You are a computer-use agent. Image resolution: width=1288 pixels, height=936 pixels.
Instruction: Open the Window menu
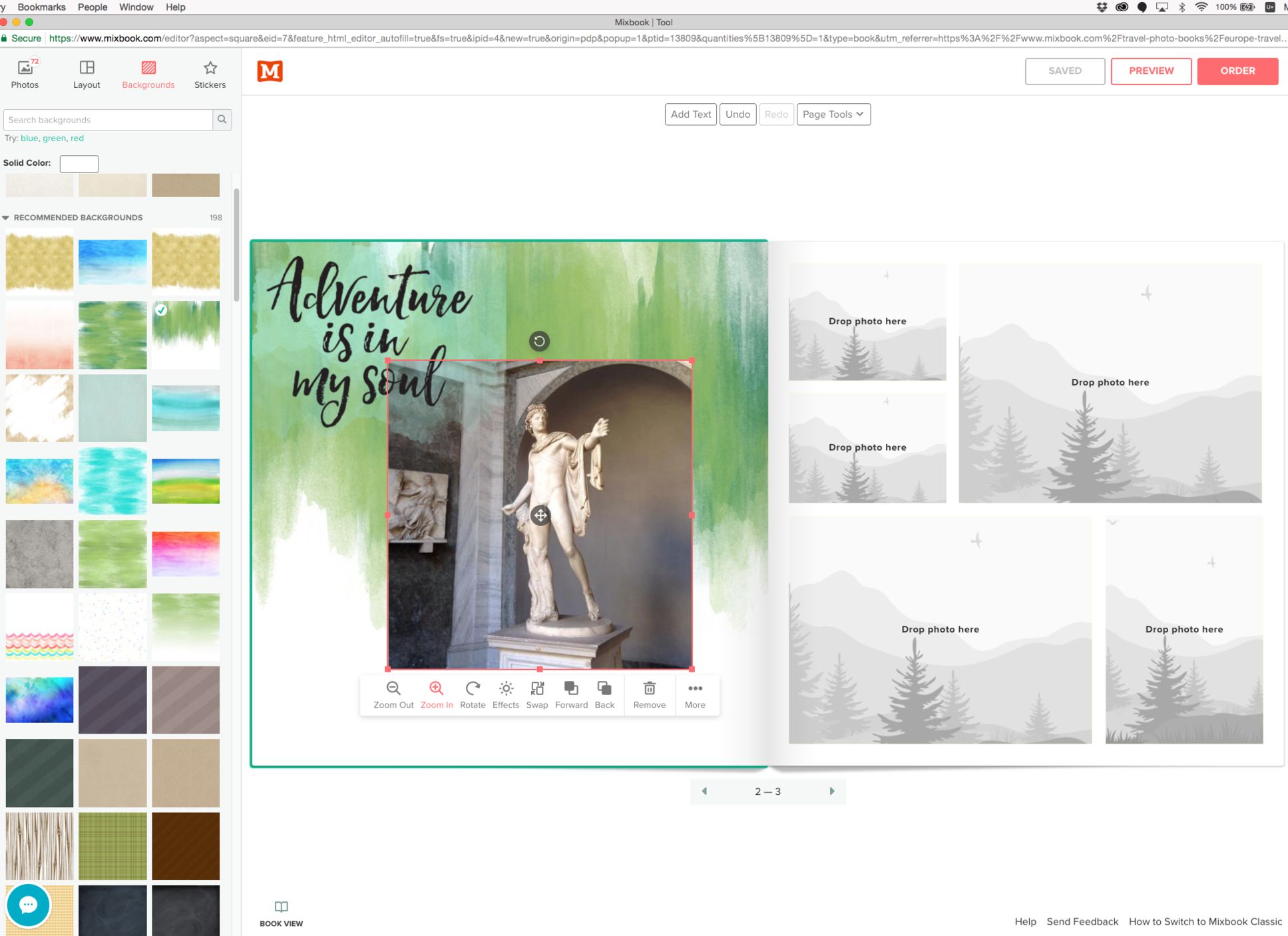[x=136, y=7]
